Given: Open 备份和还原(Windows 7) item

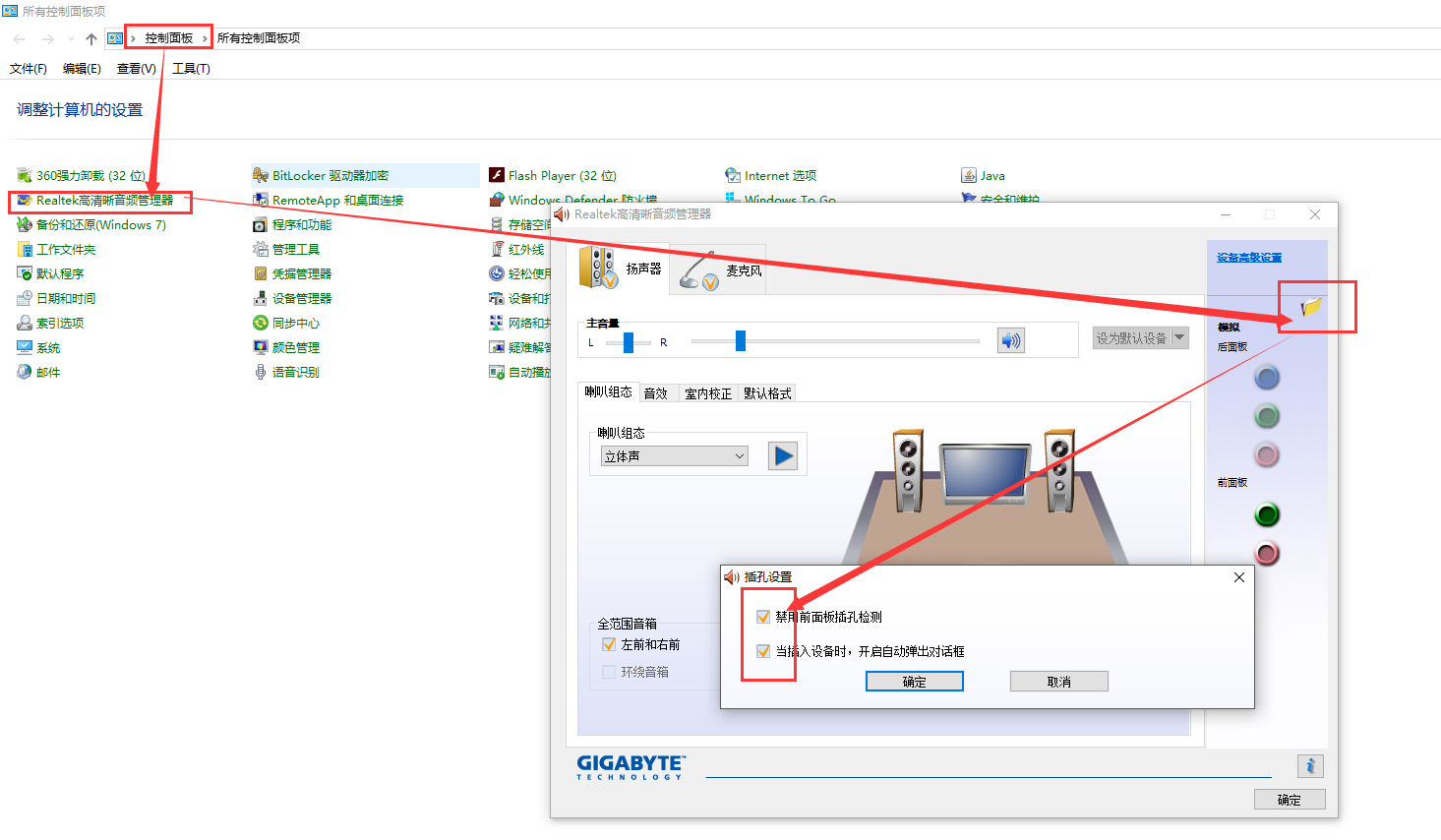Looking at the screenshot, I should pyautogui.click(x=91, y=225).
